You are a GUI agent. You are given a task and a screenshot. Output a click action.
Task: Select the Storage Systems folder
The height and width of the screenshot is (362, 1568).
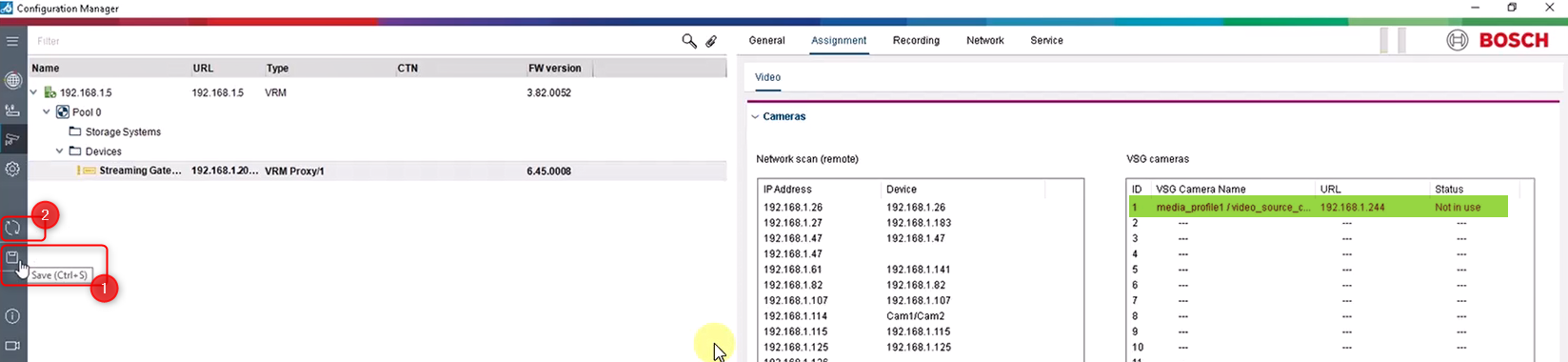[123, 132]
